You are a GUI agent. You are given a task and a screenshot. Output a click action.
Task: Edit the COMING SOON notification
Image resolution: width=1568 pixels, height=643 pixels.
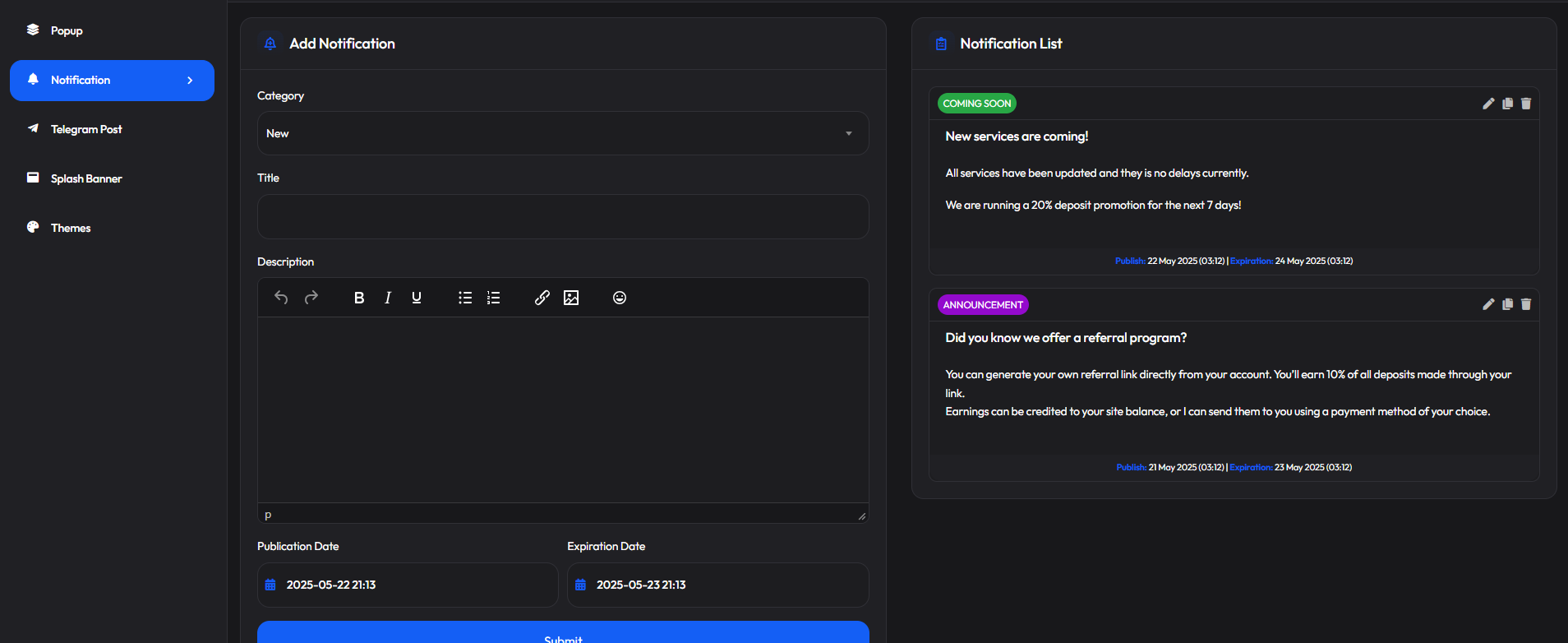point(1488,104)
